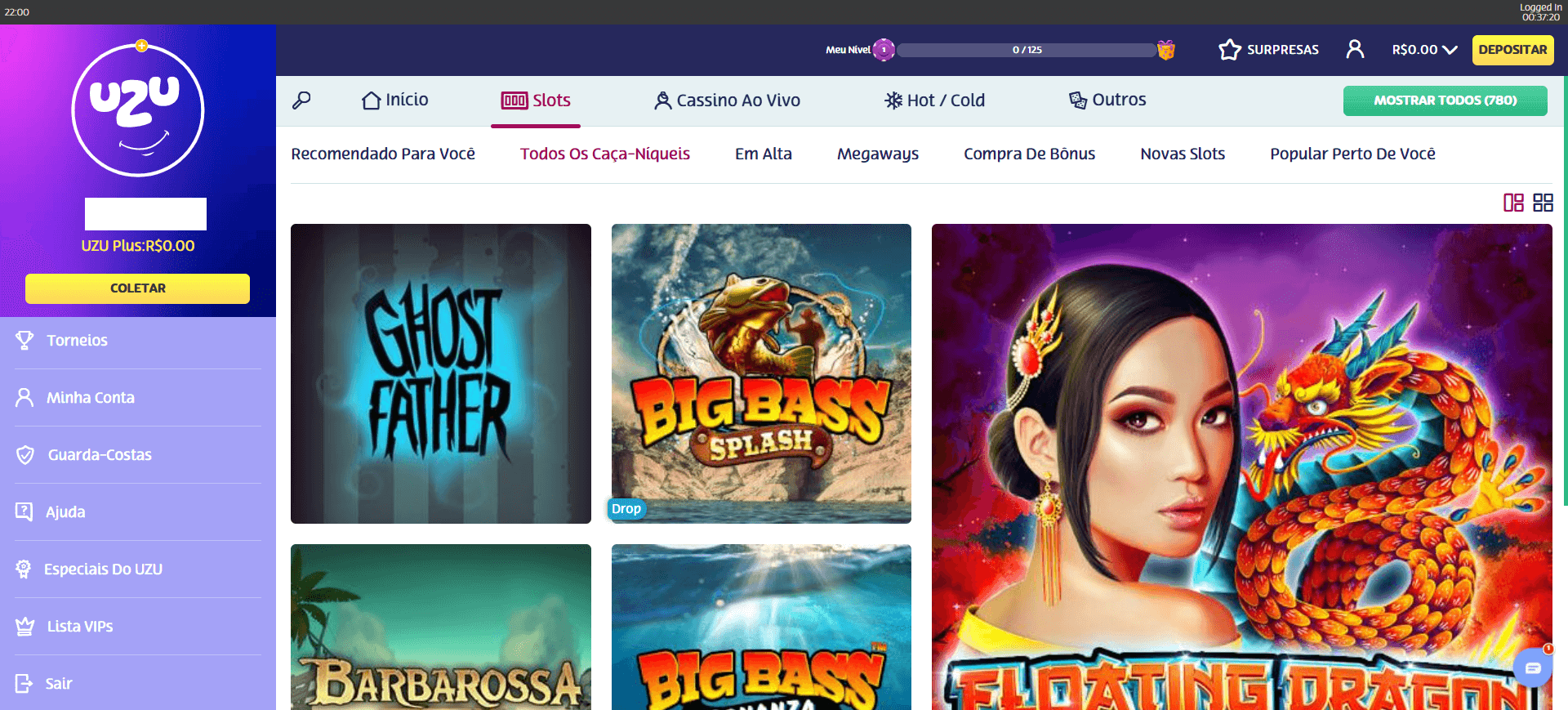Click the Guarda-Costas shield icon

25,455
